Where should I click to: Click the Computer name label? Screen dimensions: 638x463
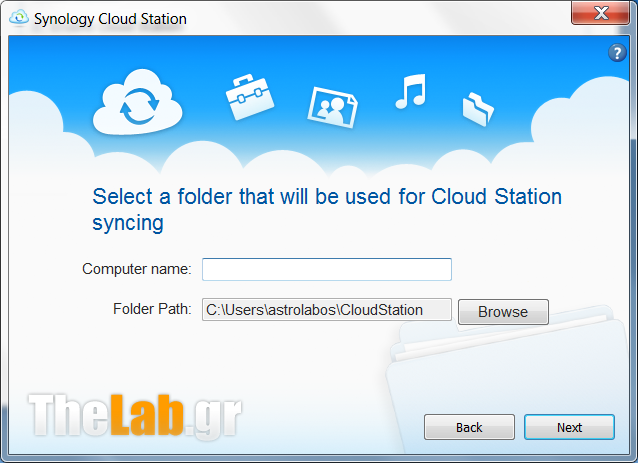[x=137, y=269]
